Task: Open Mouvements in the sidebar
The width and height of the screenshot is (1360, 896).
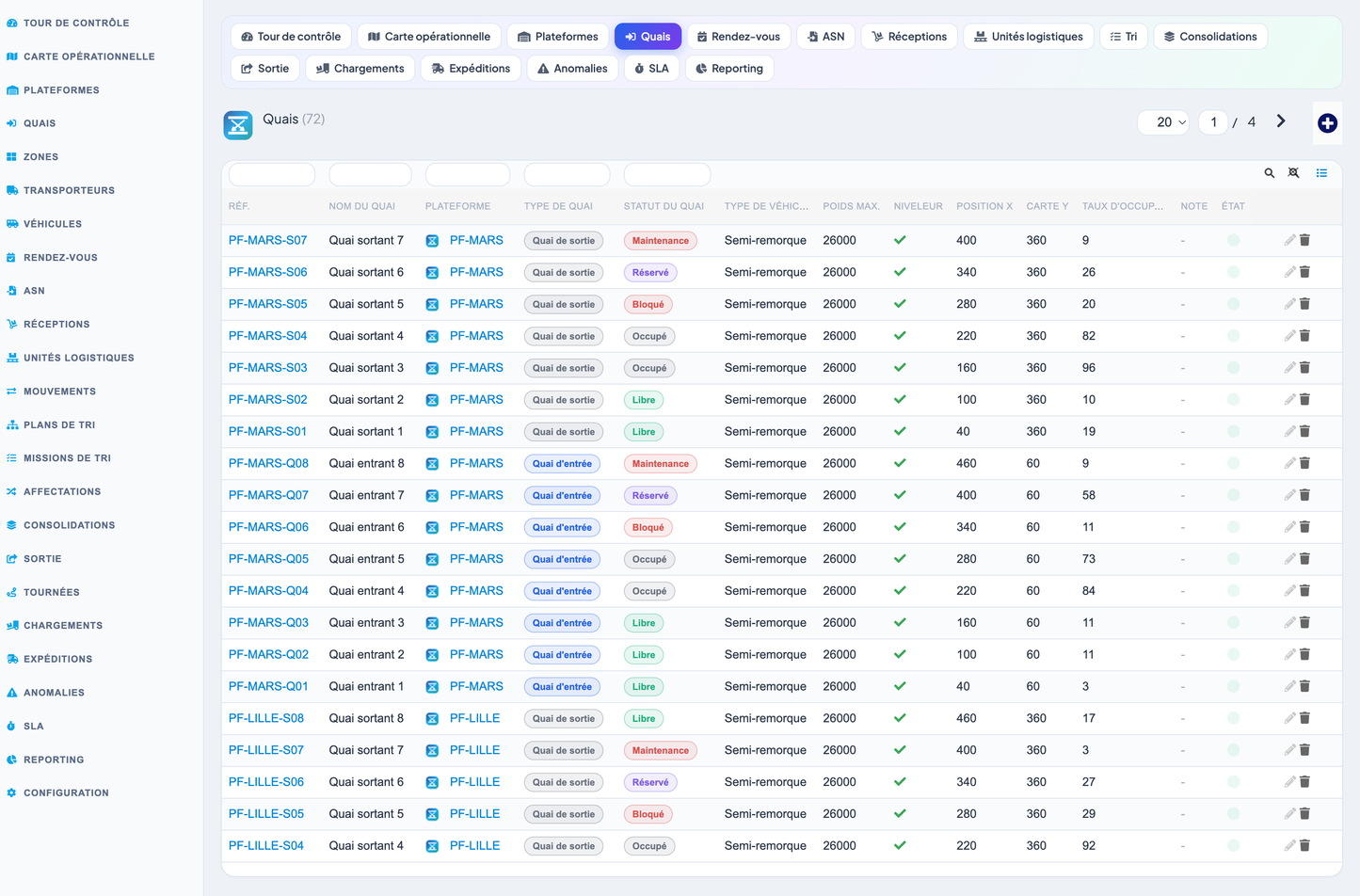Action: tap(59, 392)
